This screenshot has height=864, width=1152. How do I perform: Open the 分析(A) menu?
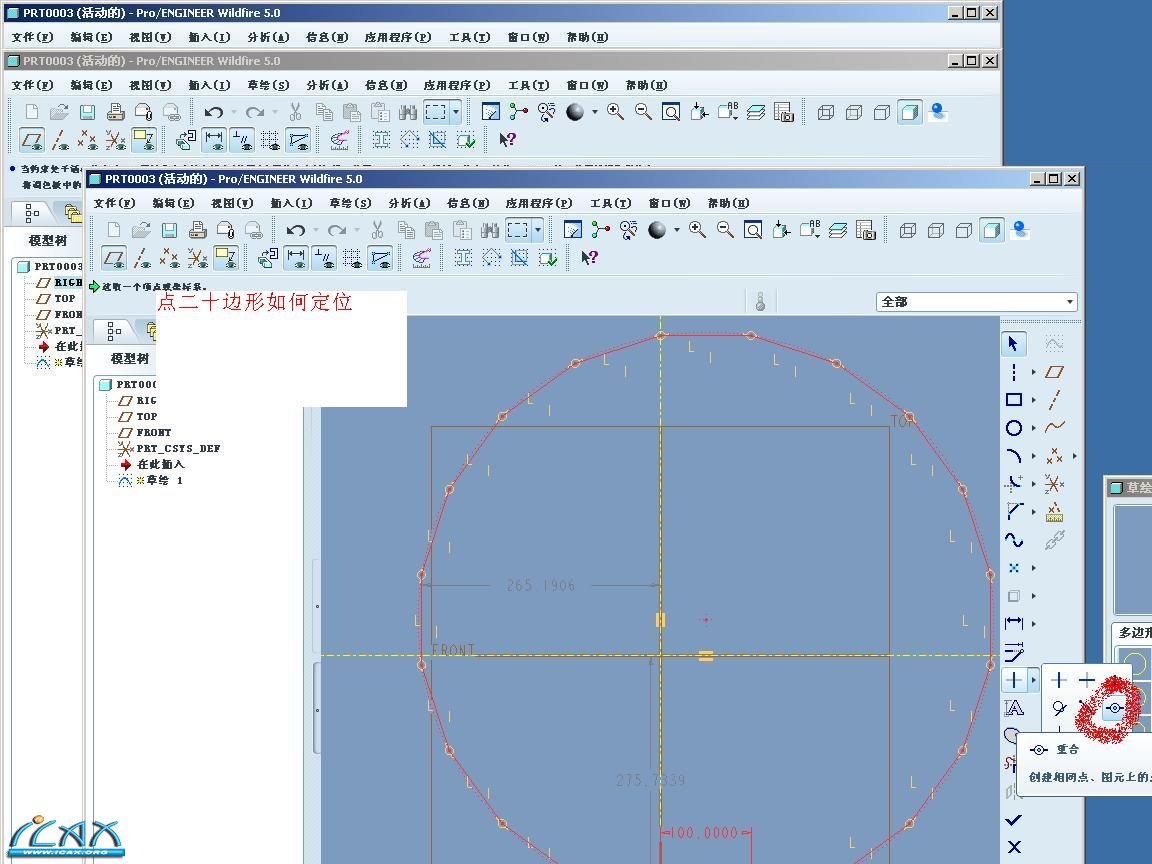[x=408, y=203]
